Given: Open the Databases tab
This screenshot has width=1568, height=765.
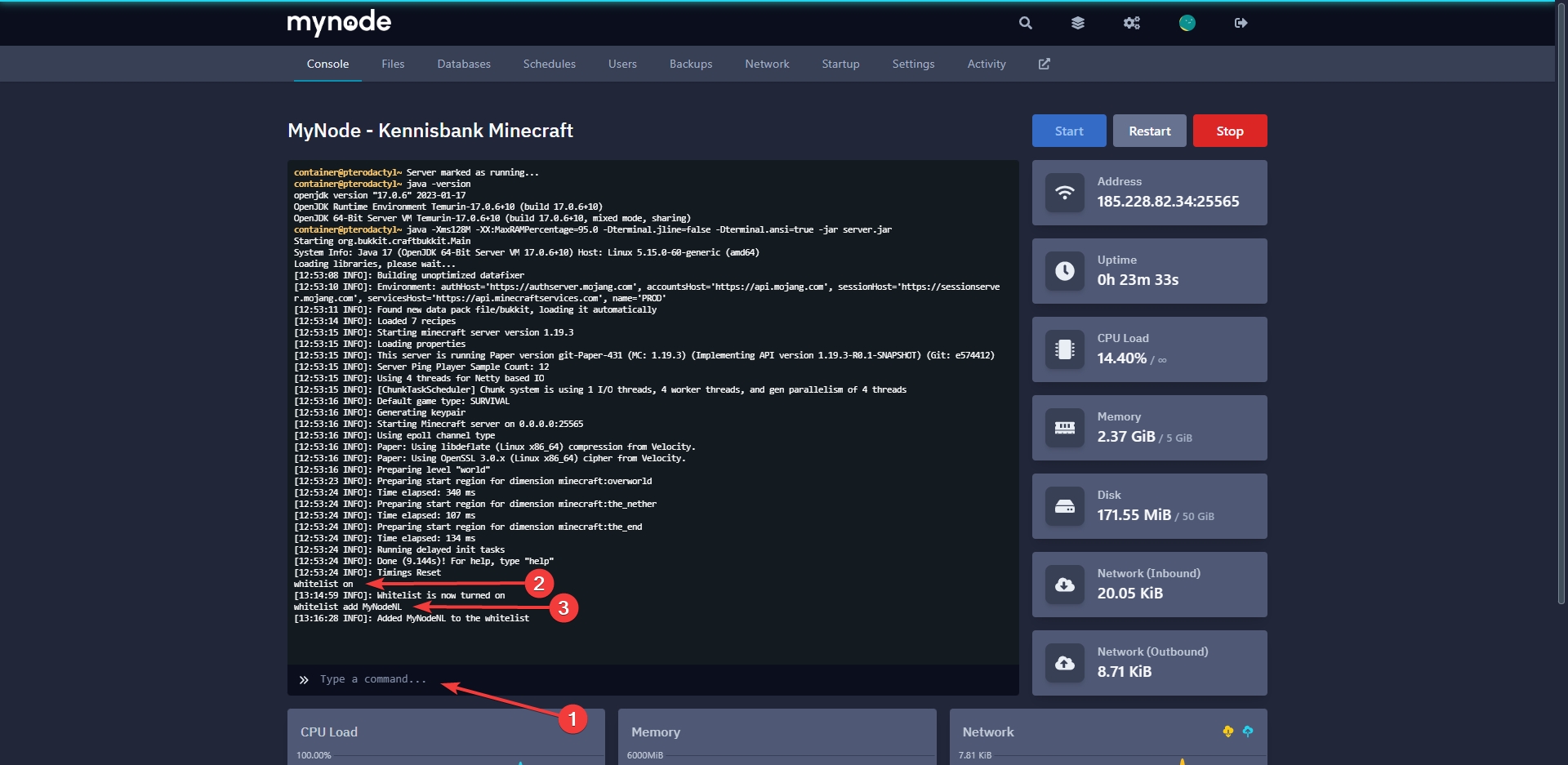Looking at the screenshot, I should [464, 64].
